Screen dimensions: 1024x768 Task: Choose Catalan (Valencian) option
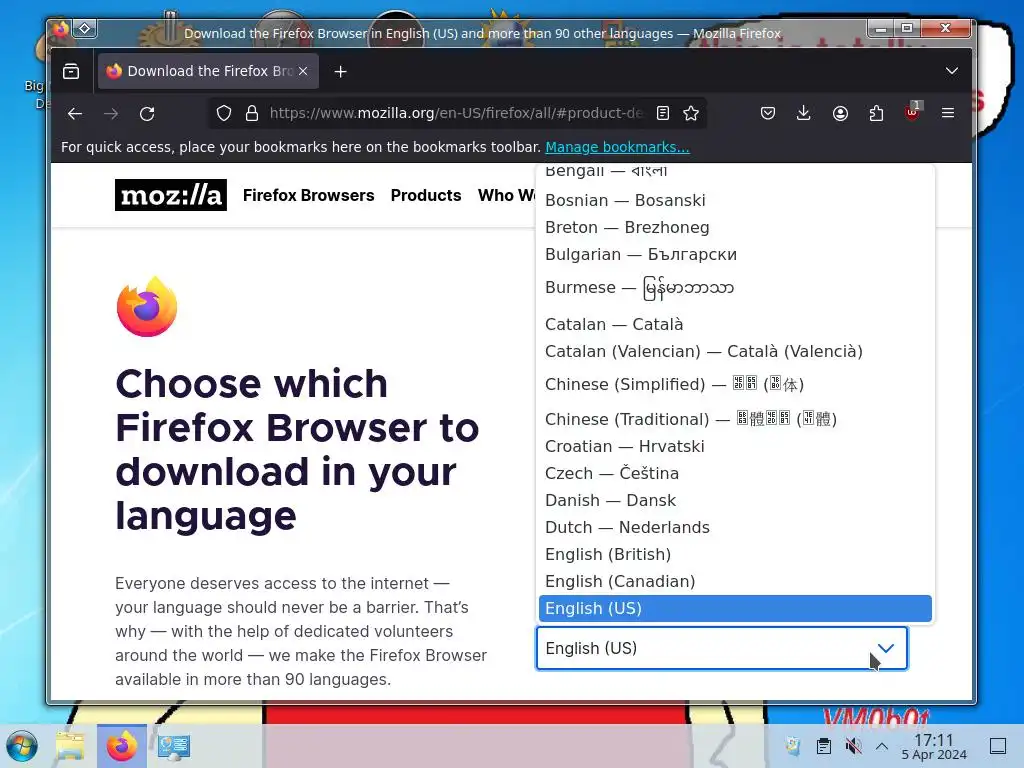[x=735, y=351]
